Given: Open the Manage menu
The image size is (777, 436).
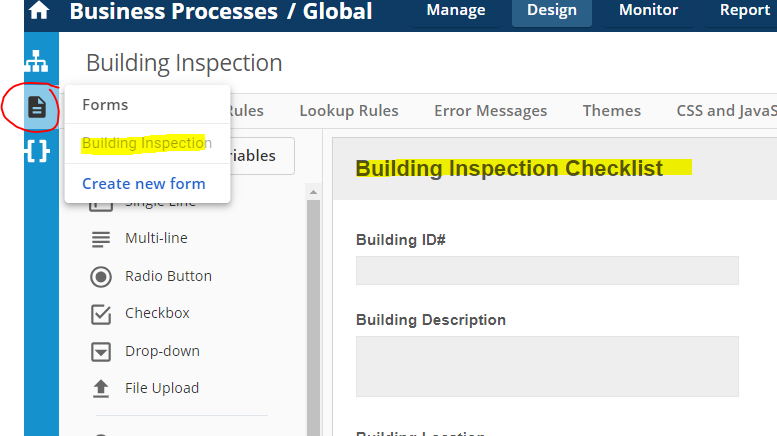Looking at the screenshot, I should click(x=456, y=10).
